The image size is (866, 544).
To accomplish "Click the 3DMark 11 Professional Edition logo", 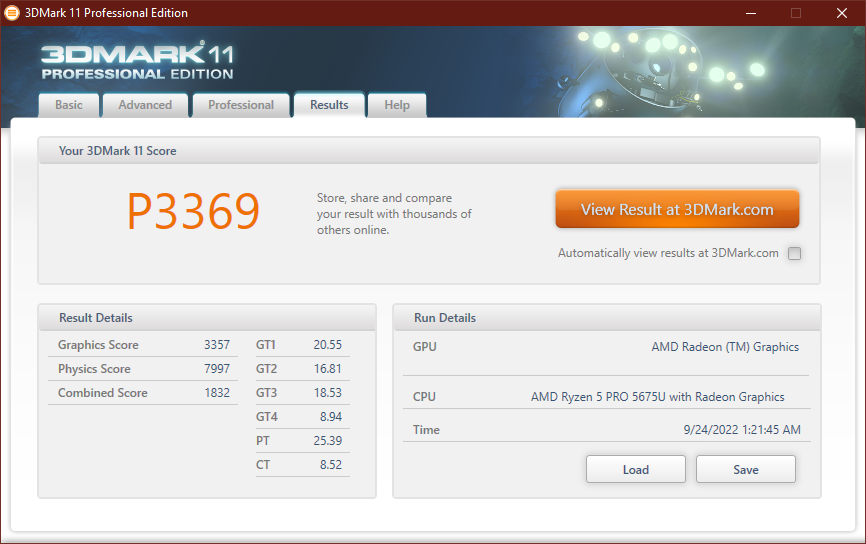I will (138, 61).
